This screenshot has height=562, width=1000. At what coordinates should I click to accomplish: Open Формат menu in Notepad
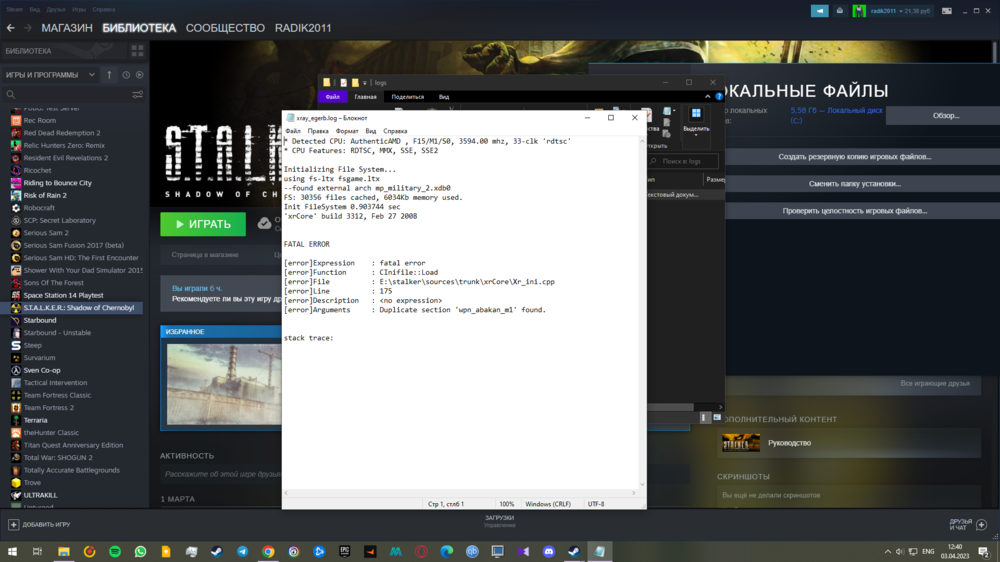(347, 131)
